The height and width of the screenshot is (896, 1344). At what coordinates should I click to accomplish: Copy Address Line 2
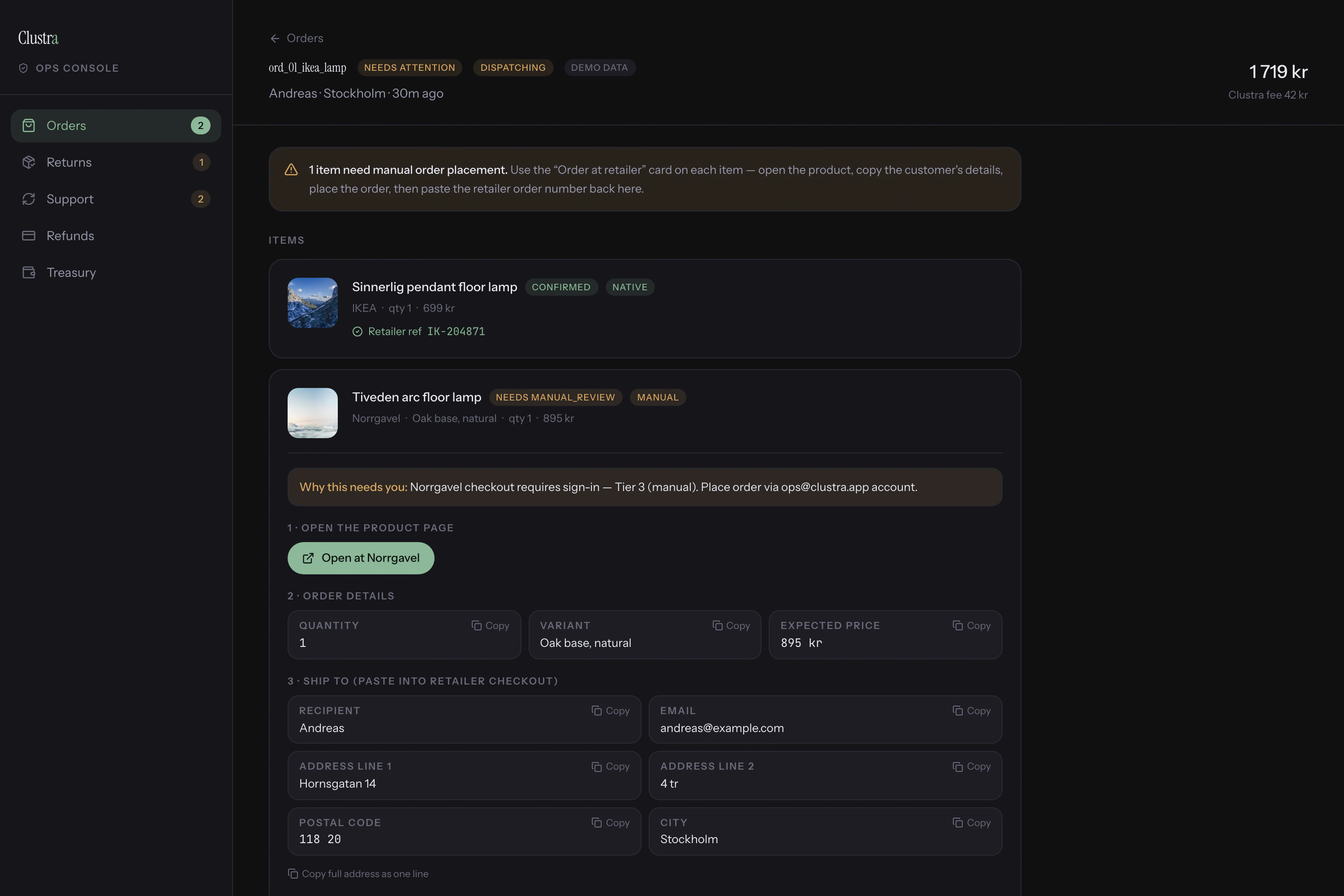coord(972,766)
